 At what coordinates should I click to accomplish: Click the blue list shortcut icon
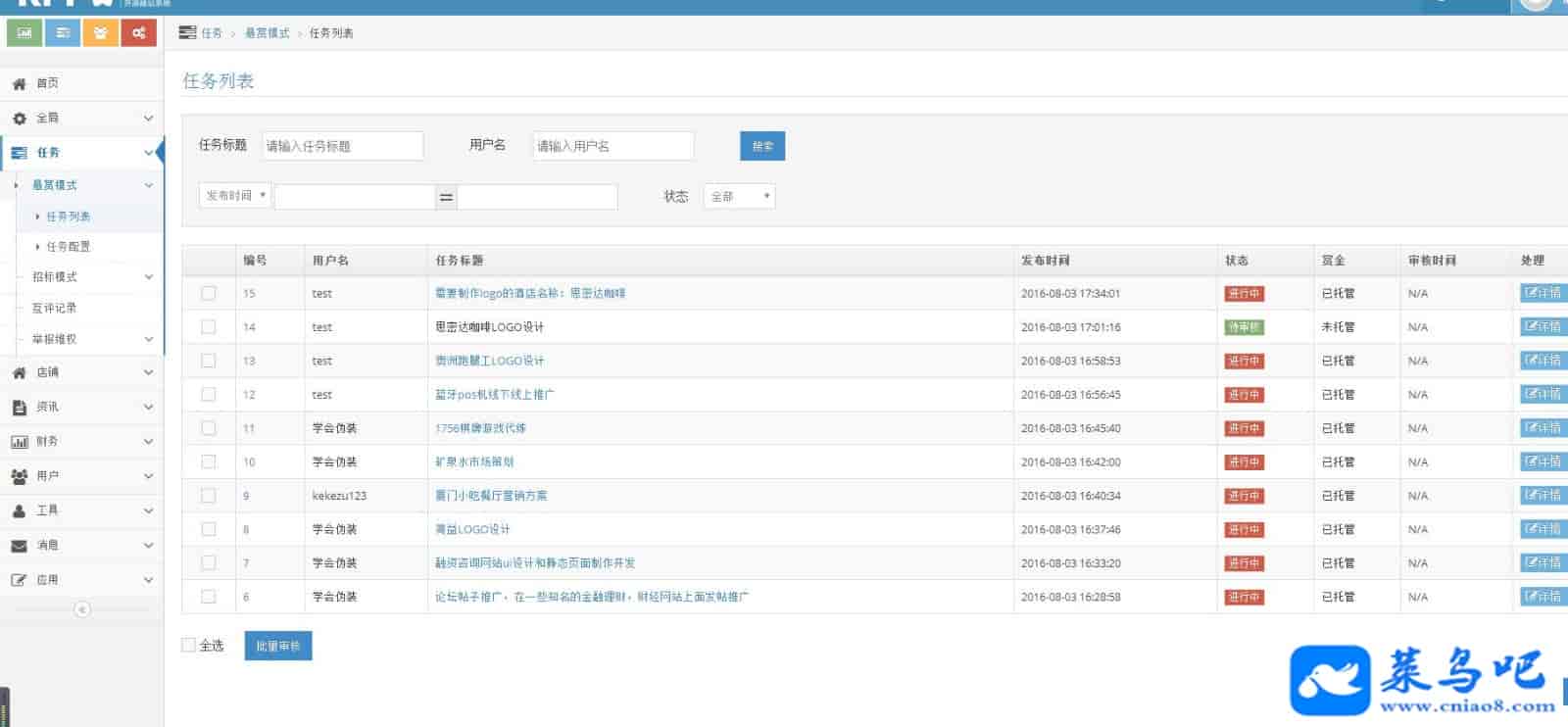[x=63, y=33]
